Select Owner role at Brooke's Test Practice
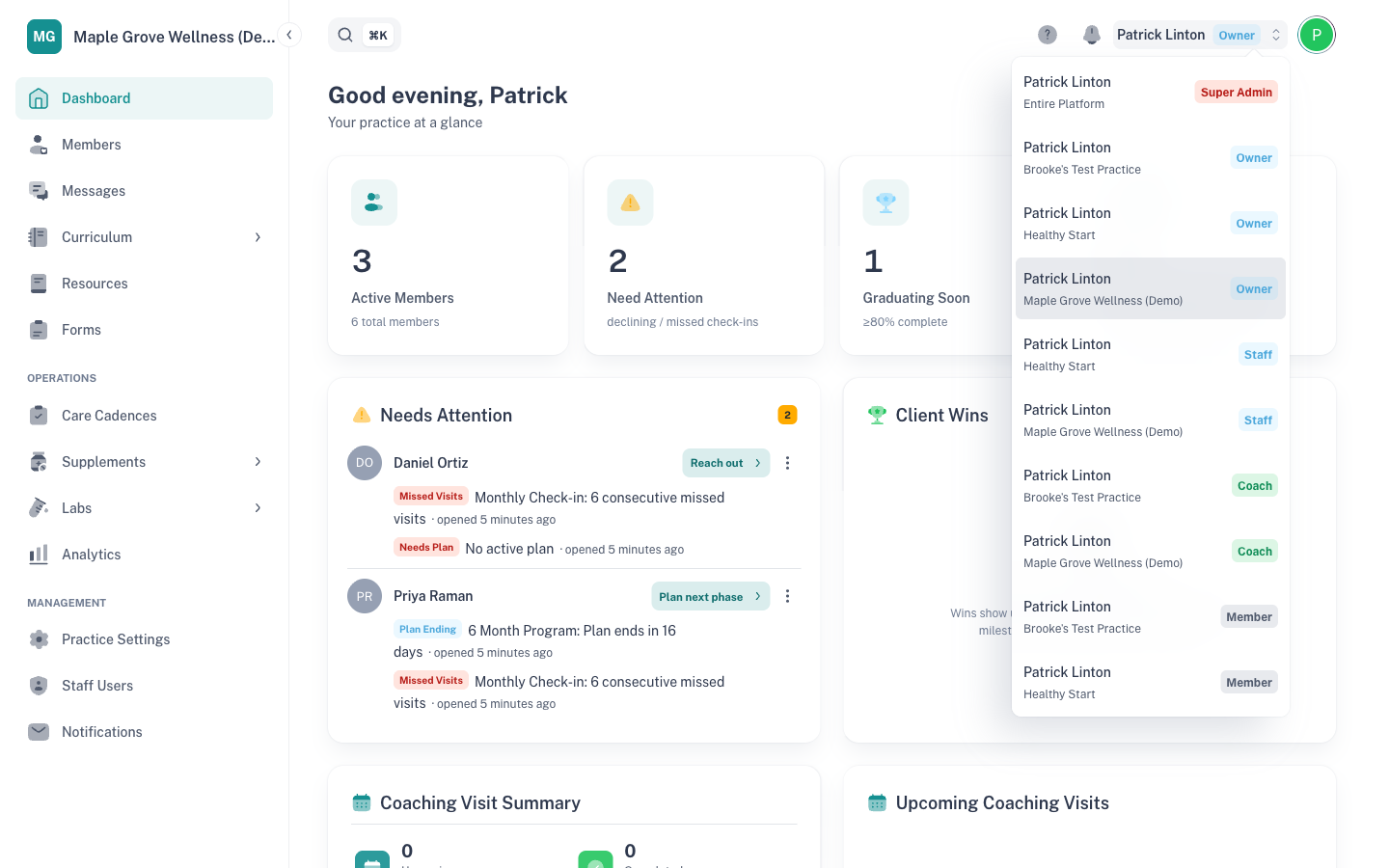This screenshot has width=1389, height=868. pos(1151,157)
